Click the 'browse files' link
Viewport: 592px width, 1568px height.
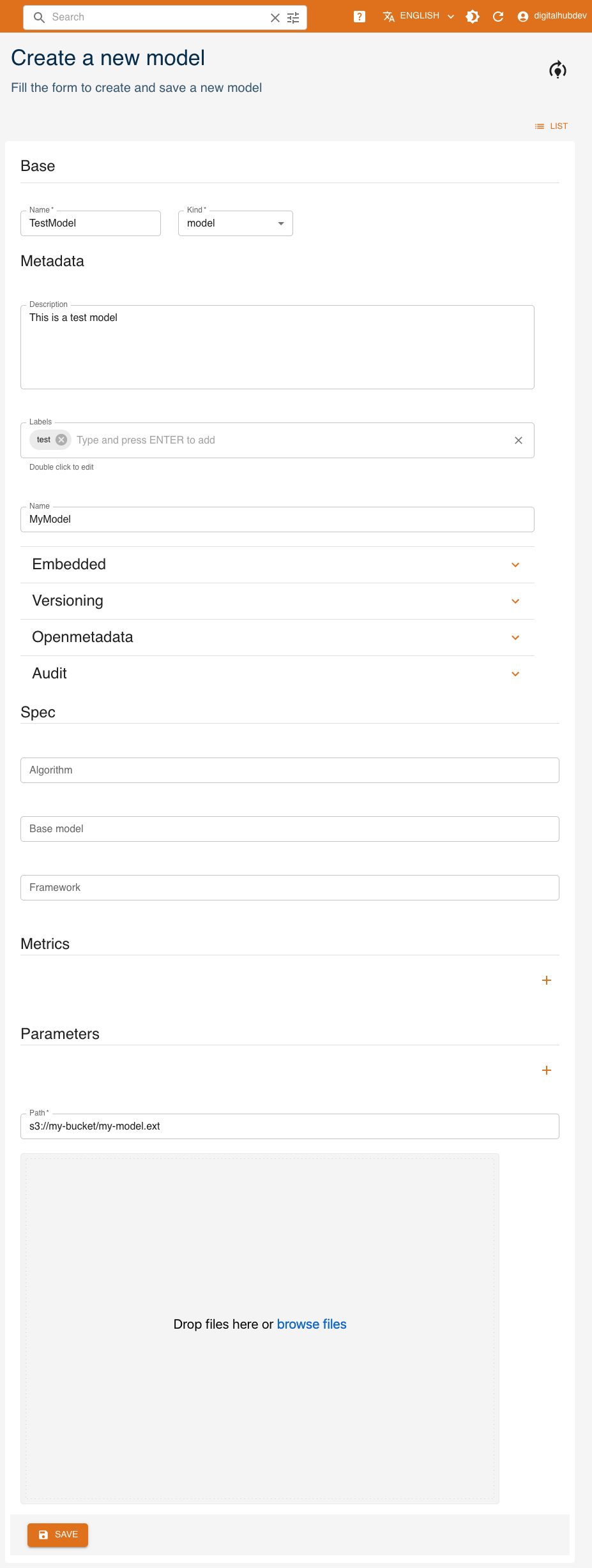coord(312,1324)
